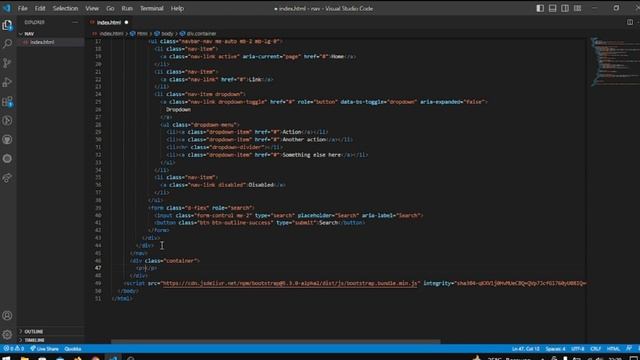Click the "Dropdown" text on line 26
This screenshot has width=640, height=360.
(x=178, y=109)
